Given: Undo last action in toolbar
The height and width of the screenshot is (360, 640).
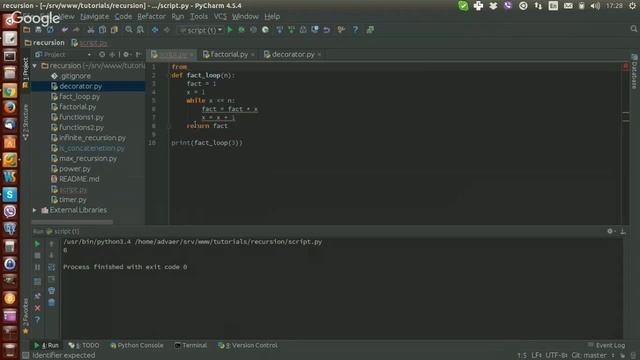Looking at the screenshot, I should 64,30.
